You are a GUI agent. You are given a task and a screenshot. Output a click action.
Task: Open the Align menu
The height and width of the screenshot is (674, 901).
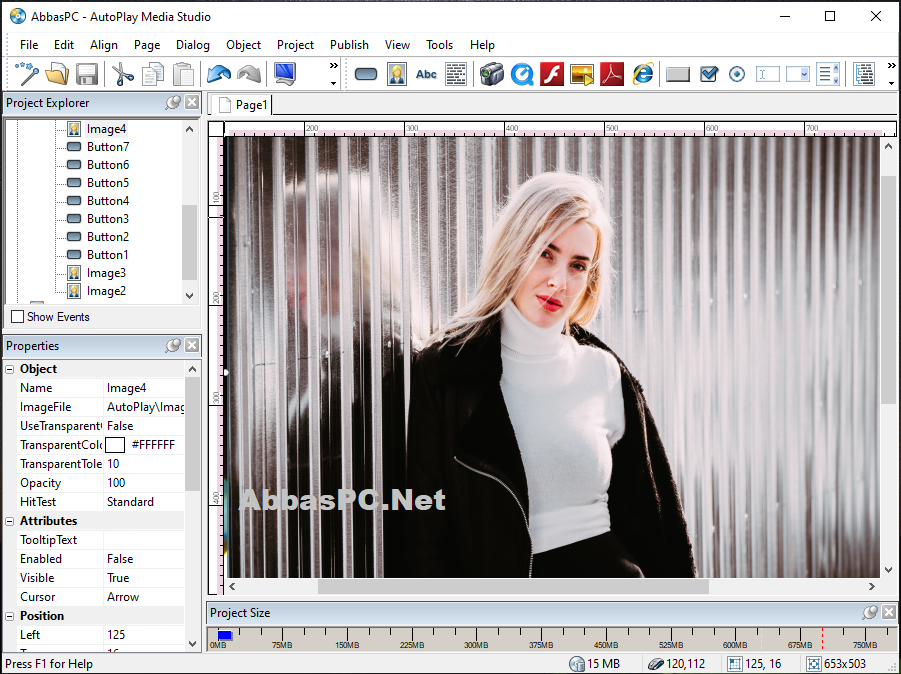tap(103, 45)
